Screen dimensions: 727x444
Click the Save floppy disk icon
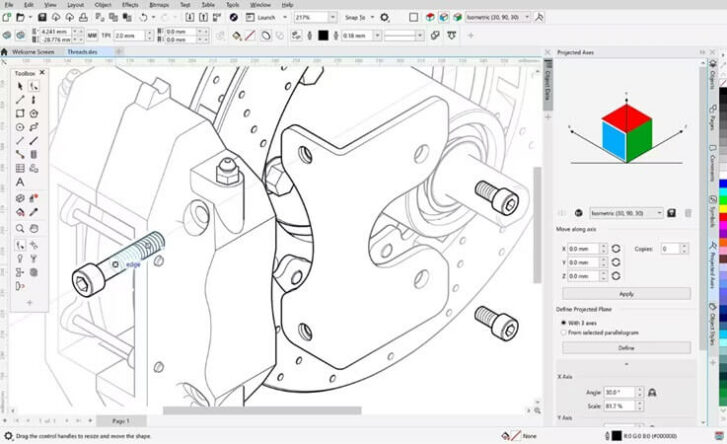click(42, 17)
